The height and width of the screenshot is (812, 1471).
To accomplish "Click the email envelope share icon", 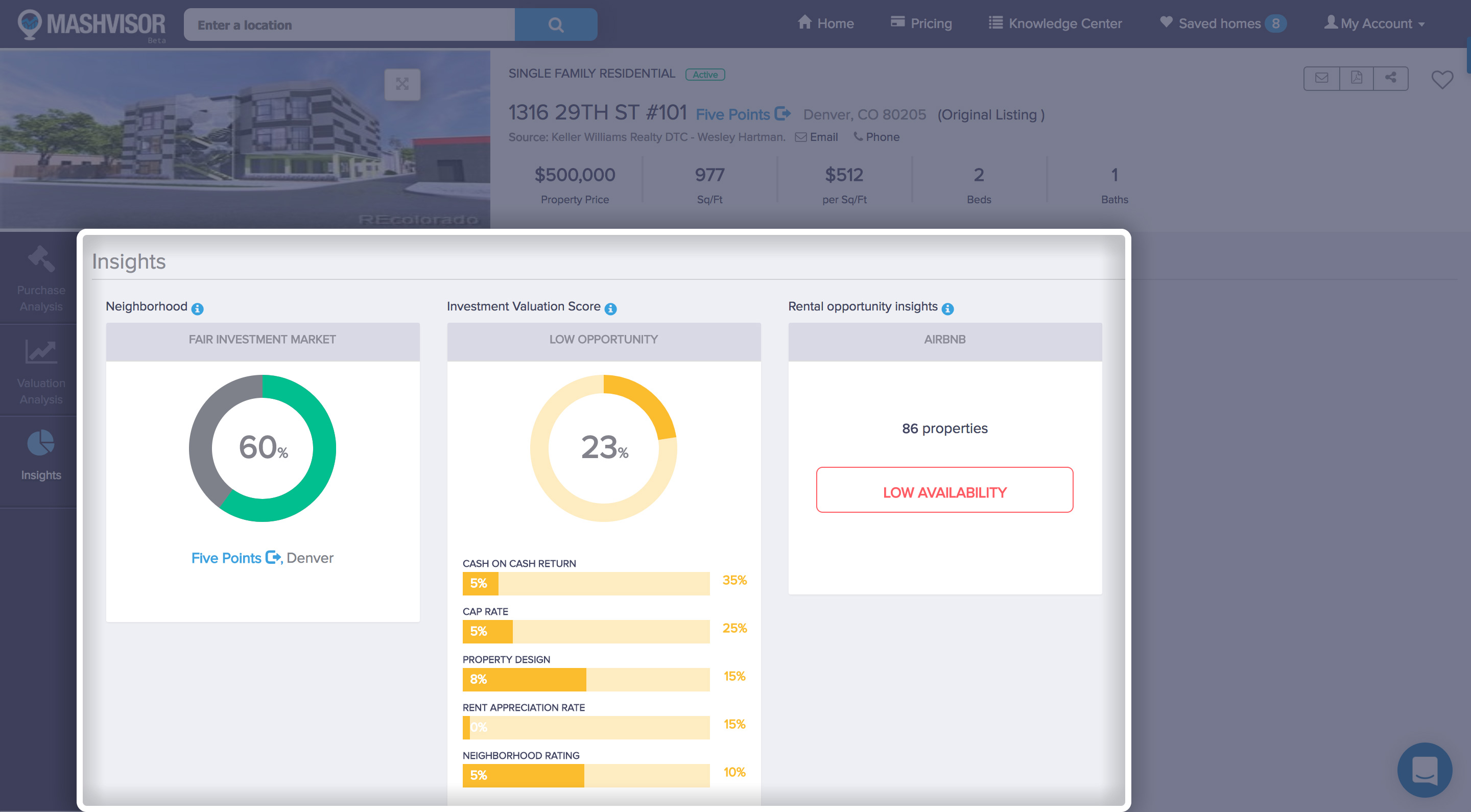I will click(1321, 78).
